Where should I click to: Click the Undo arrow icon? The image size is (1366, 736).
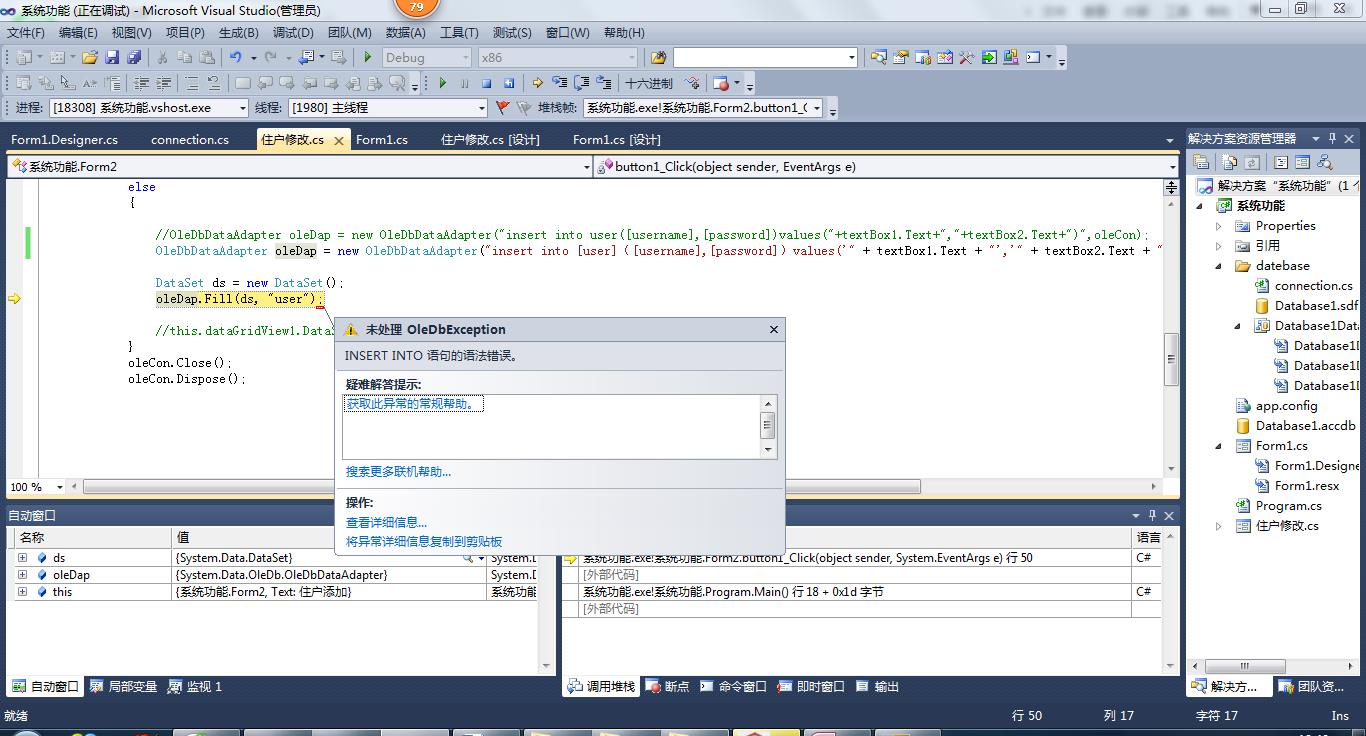click(235, 58)
